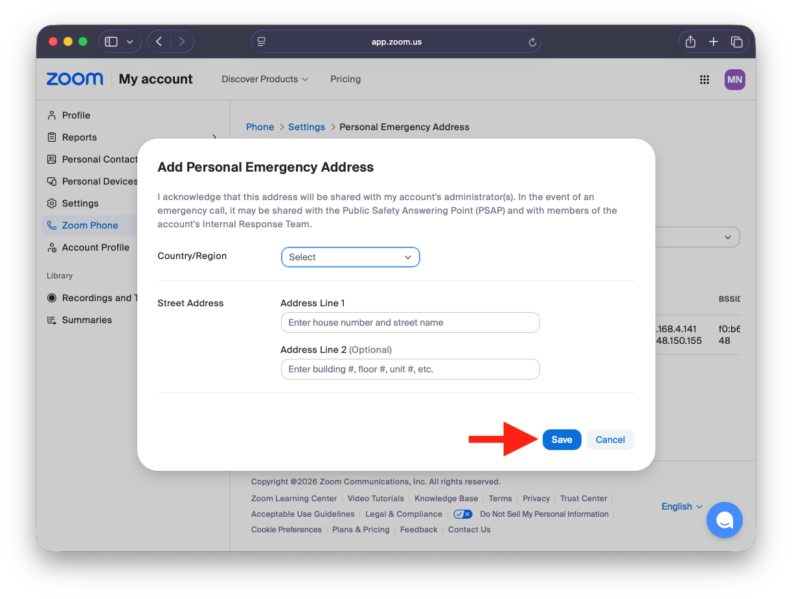Open Account Profile in the sidebar
Viewport: 792px width, 599px height.
(x=95, y=247)
